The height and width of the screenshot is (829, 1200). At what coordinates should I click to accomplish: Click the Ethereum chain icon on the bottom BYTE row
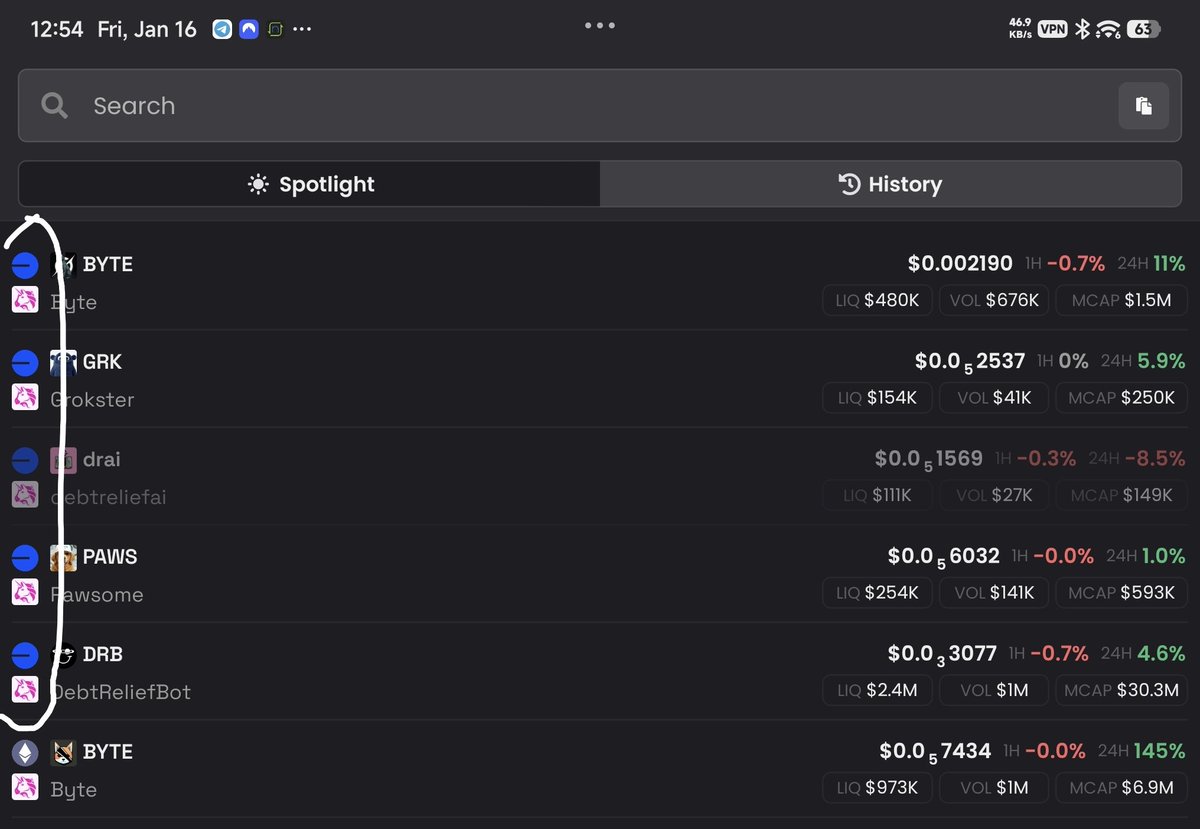click(x=25, y=752)
